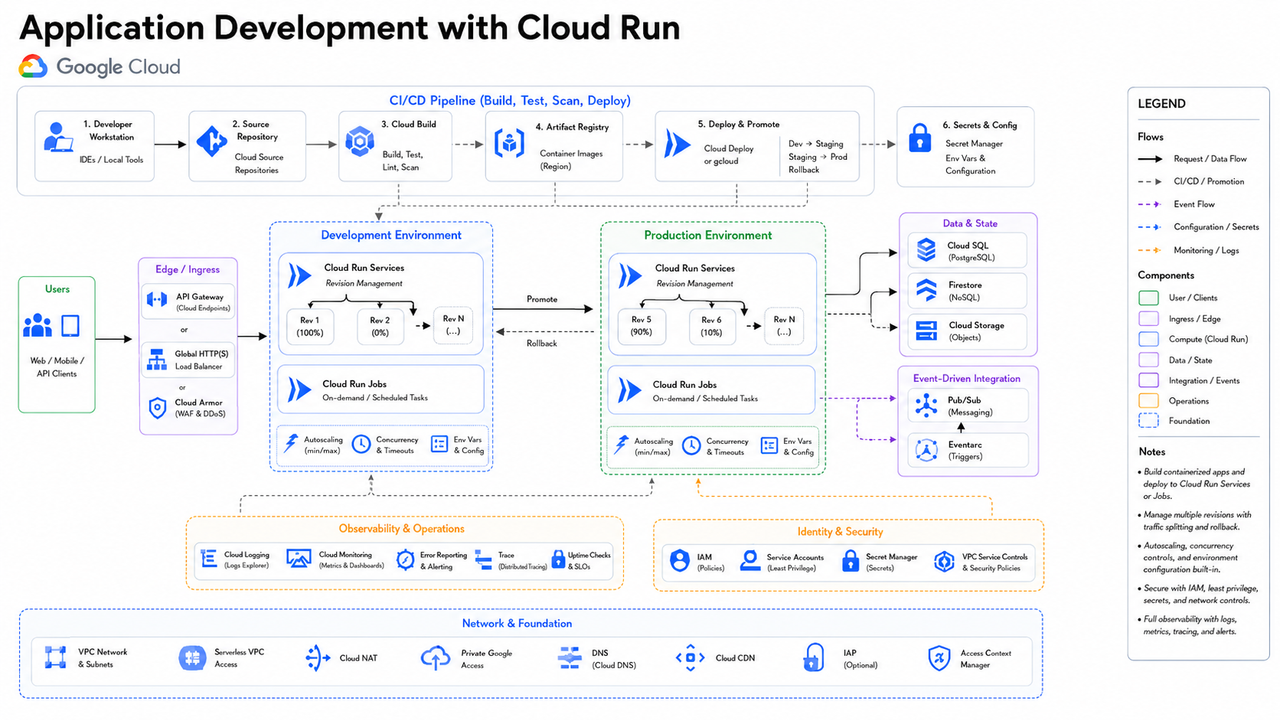Click the Private Google Access cloud icon
Viewport: 1280px width, 720px height.
pos(436,657)
